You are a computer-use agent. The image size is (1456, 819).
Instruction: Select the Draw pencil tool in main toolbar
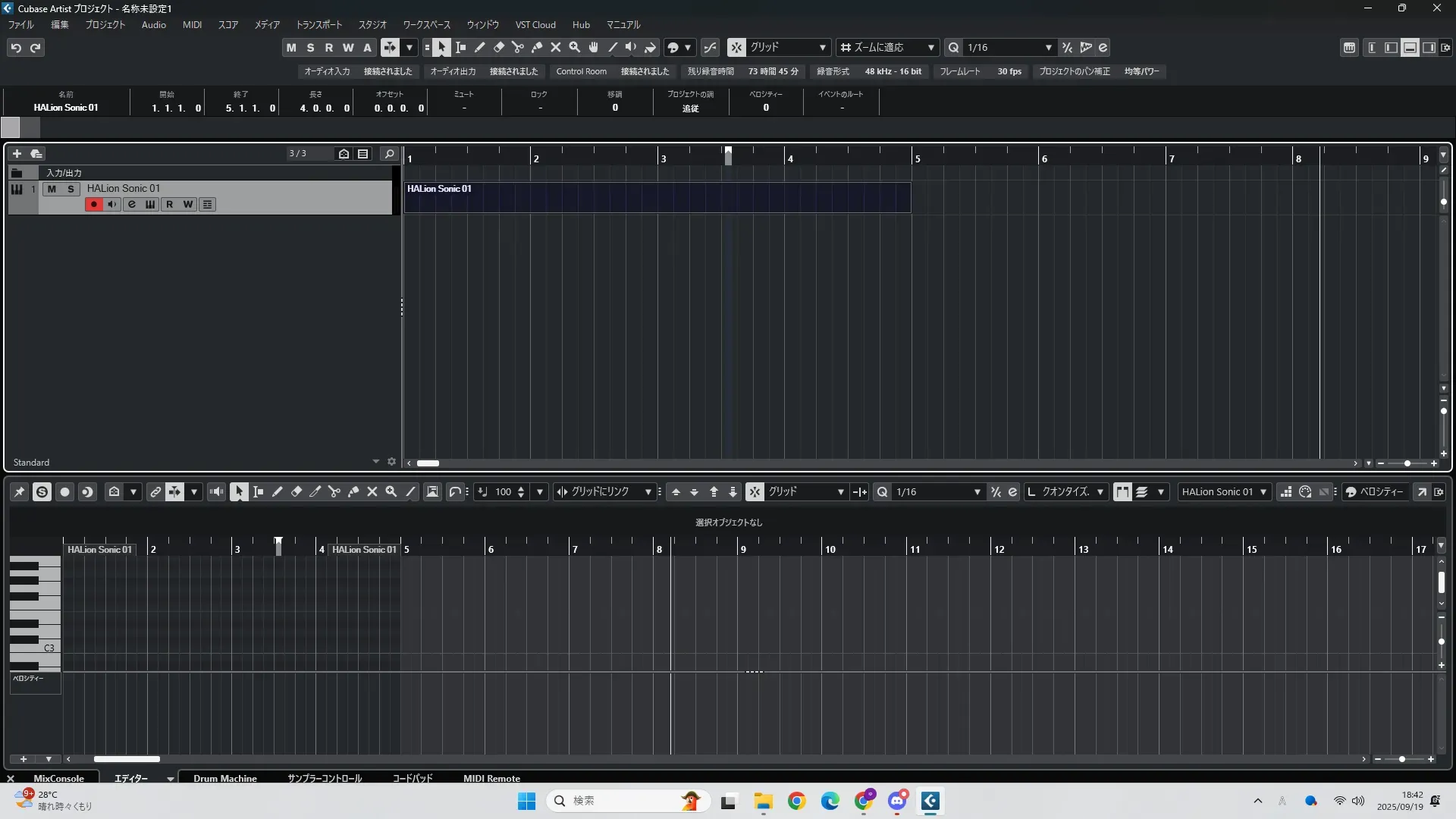[x=480, y=47]
